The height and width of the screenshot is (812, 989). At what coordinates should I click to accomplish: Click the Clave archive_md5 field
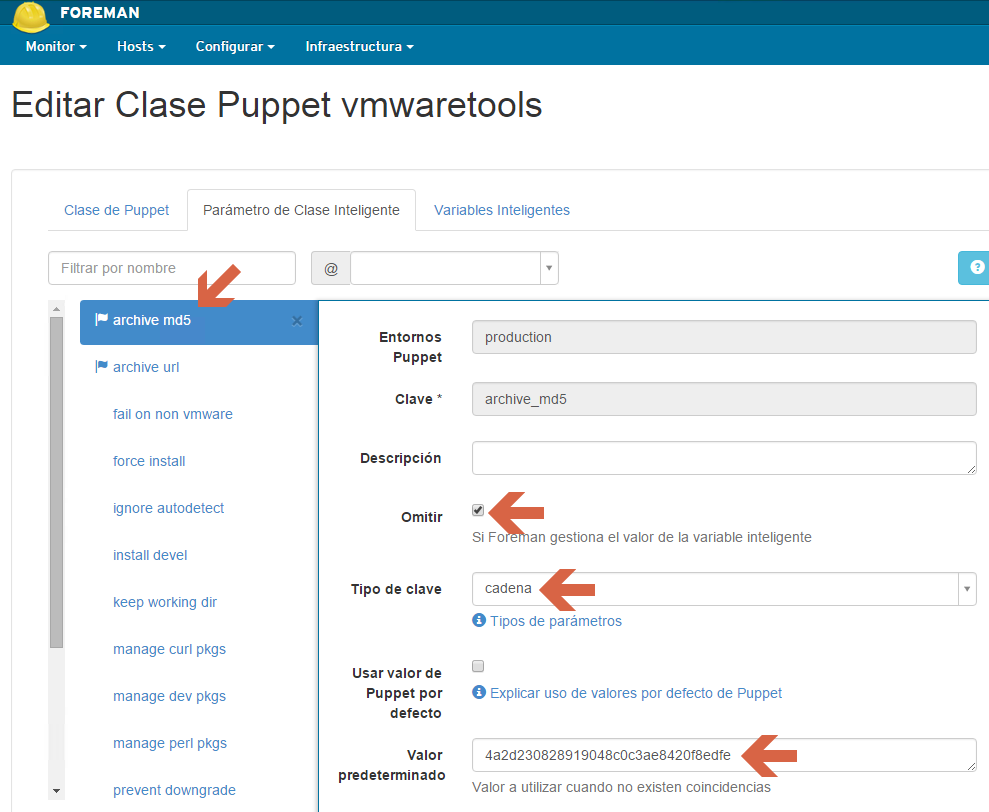click(724, 399)
